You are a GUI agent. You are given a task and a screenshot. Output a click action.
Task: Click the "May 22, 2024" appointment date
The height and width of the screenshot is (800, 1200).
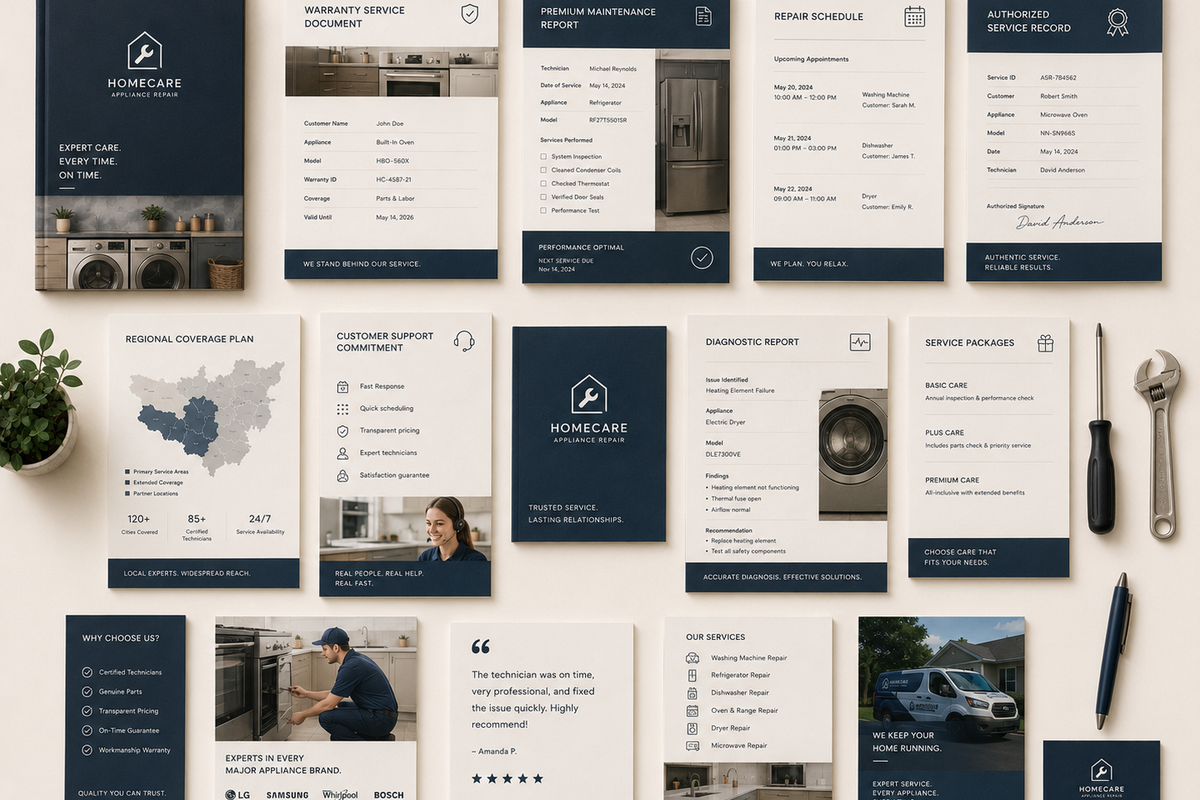pos(795,189)
